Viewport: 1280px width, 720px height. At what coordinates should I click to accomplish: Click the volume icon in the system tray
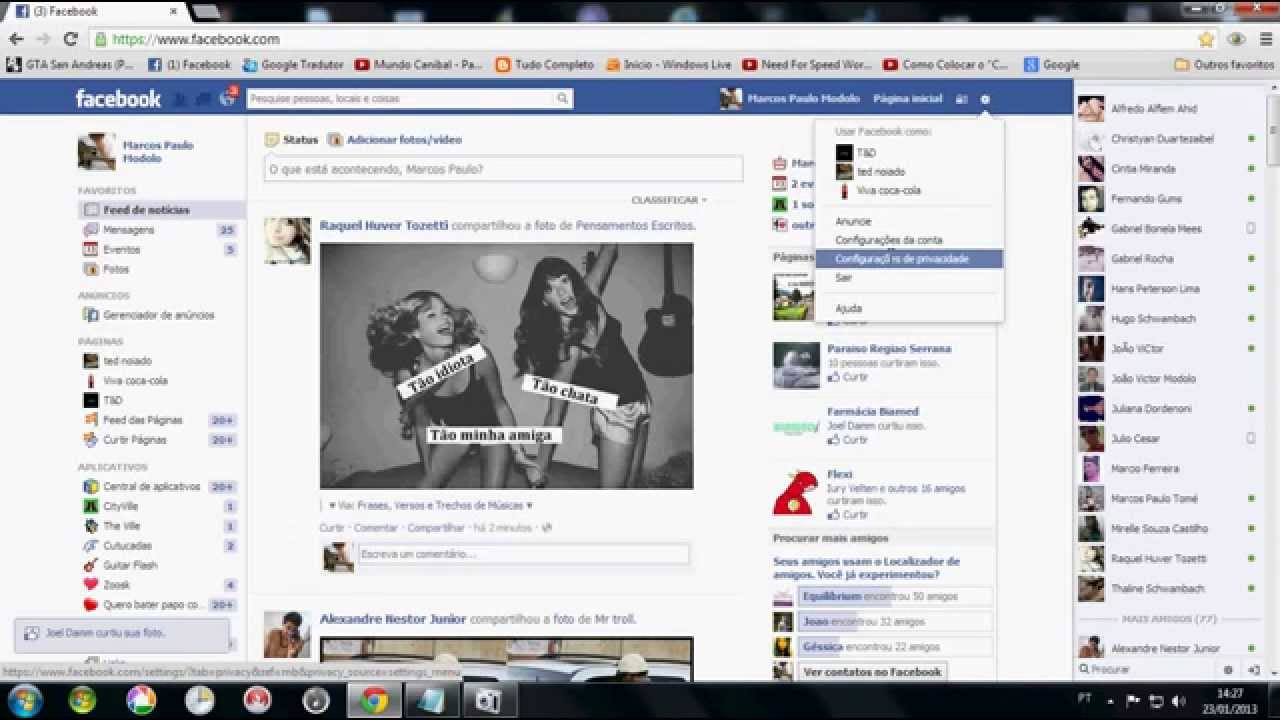pyautogui.click(x=1178, y=701)
